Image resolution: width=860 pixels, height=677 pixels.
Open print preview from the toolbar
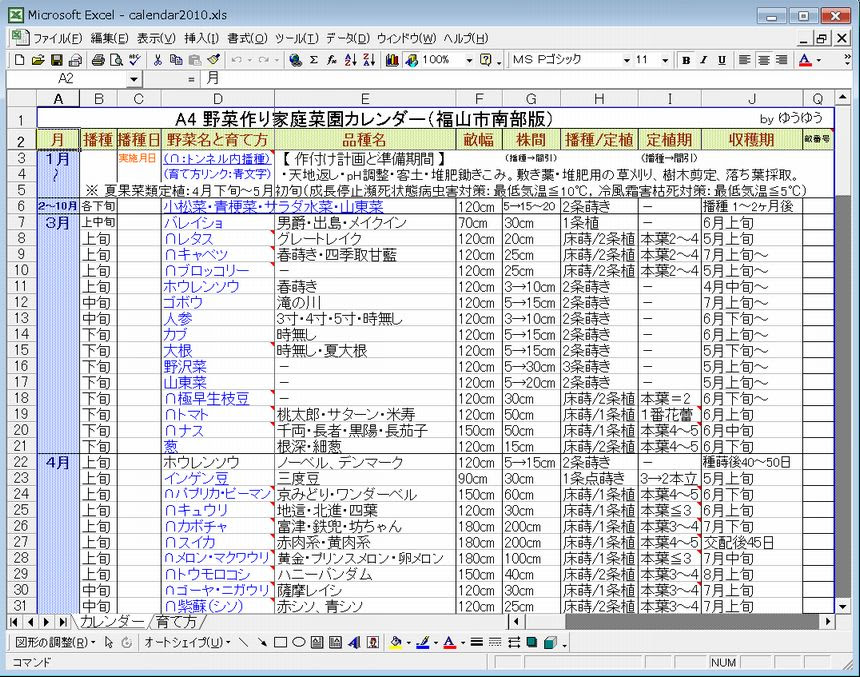point(116,60)
